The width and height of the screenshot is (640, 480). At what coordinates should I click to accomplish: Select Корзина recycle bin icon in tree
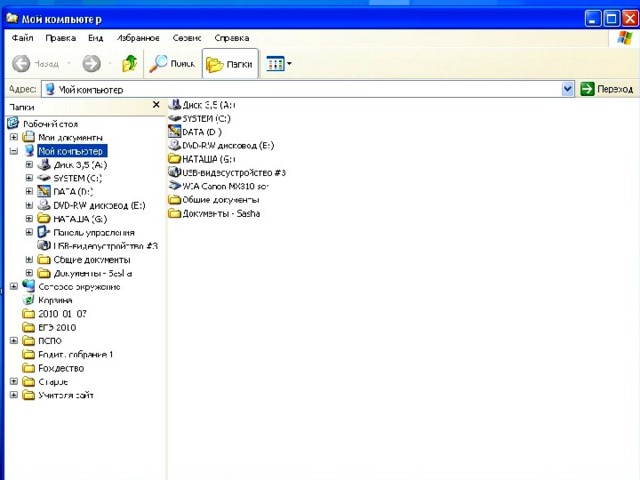click(29, 300)
